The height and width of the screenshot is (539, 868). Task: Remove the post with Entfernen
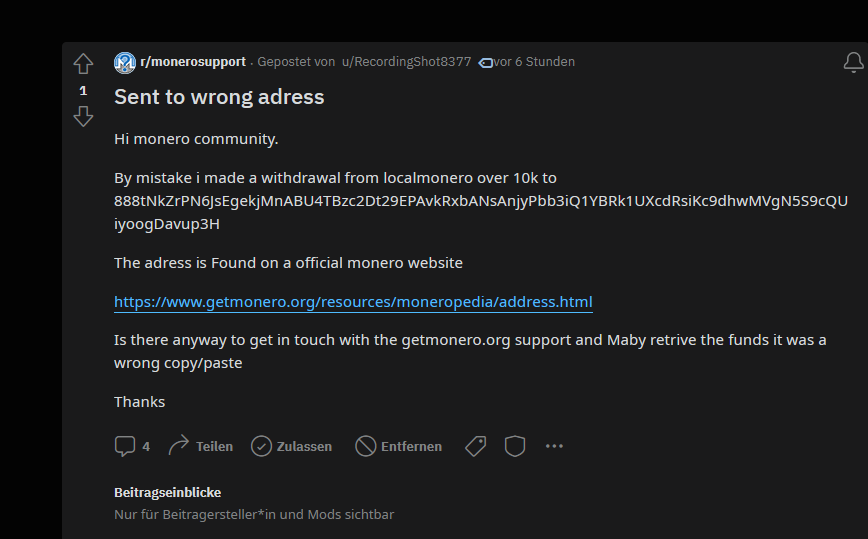coord(399,446)
